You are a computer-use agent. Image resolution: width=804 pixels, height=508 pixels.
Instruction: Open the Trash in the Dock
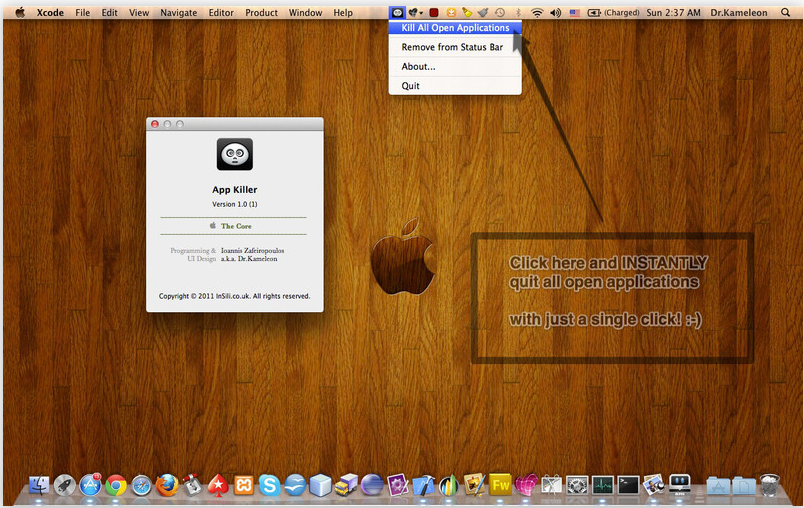click(770, 485)
